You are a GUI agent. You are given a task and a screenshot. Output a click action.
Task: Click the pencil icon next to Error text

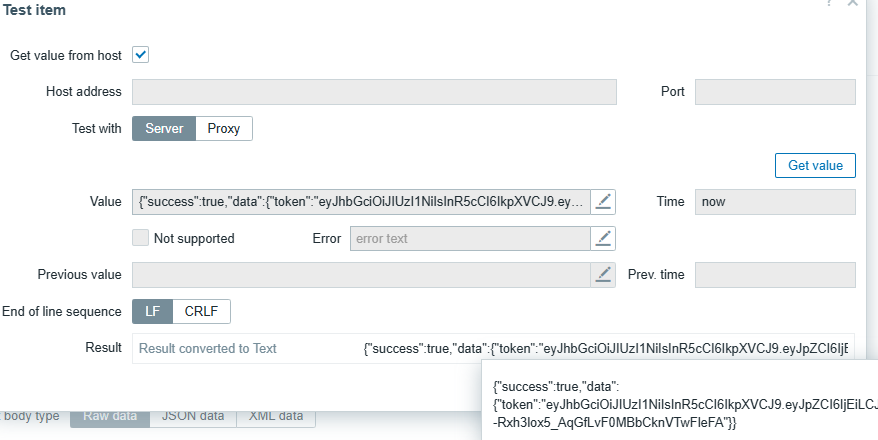603,238
